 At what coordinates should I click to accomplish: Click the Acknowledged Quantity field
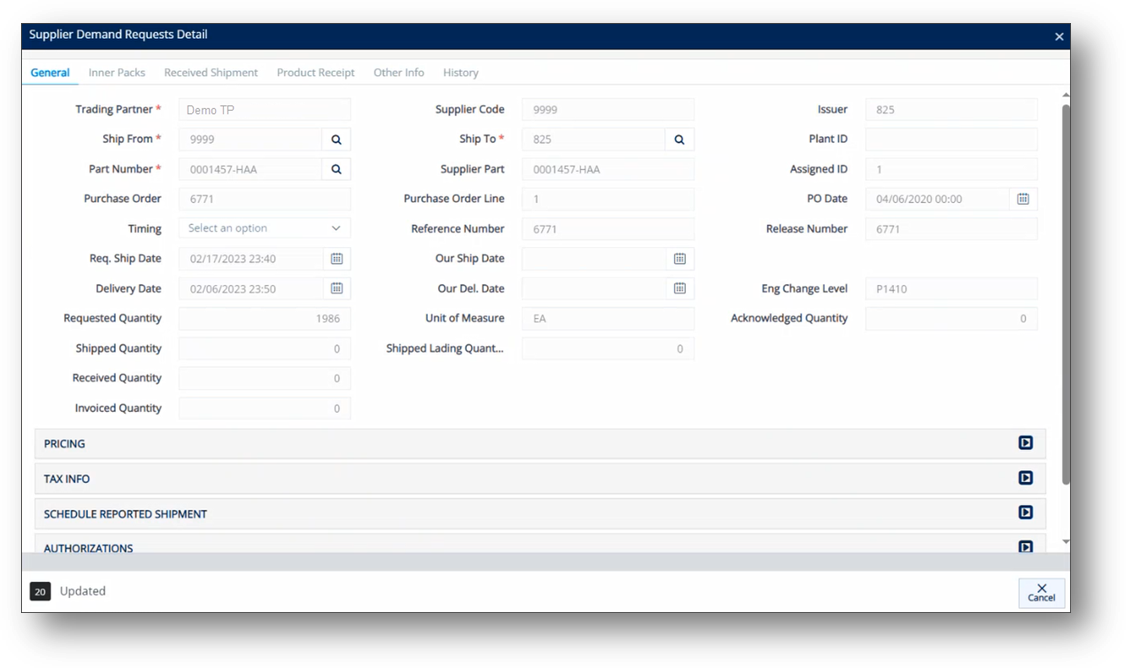pyautogui.click(x=951, y=318)
